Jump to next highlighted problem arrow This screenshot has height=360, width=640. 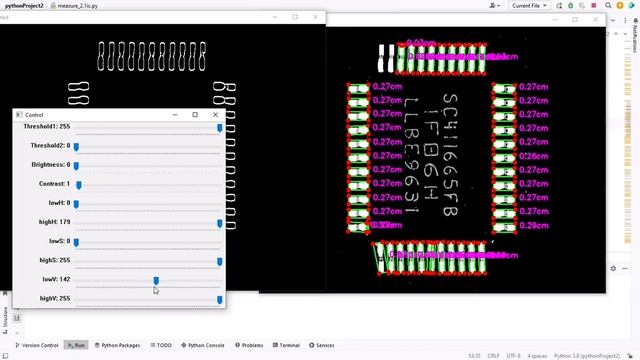click(x=626, y=33)
